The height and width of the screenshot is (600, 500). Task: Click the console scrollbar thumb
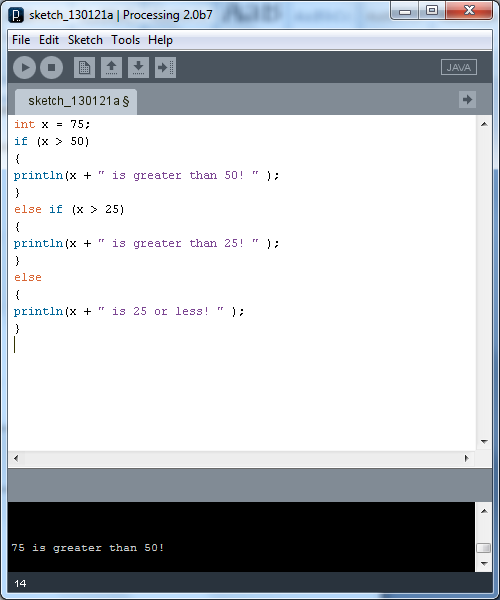pyautogui.click(x=484, y=548)
